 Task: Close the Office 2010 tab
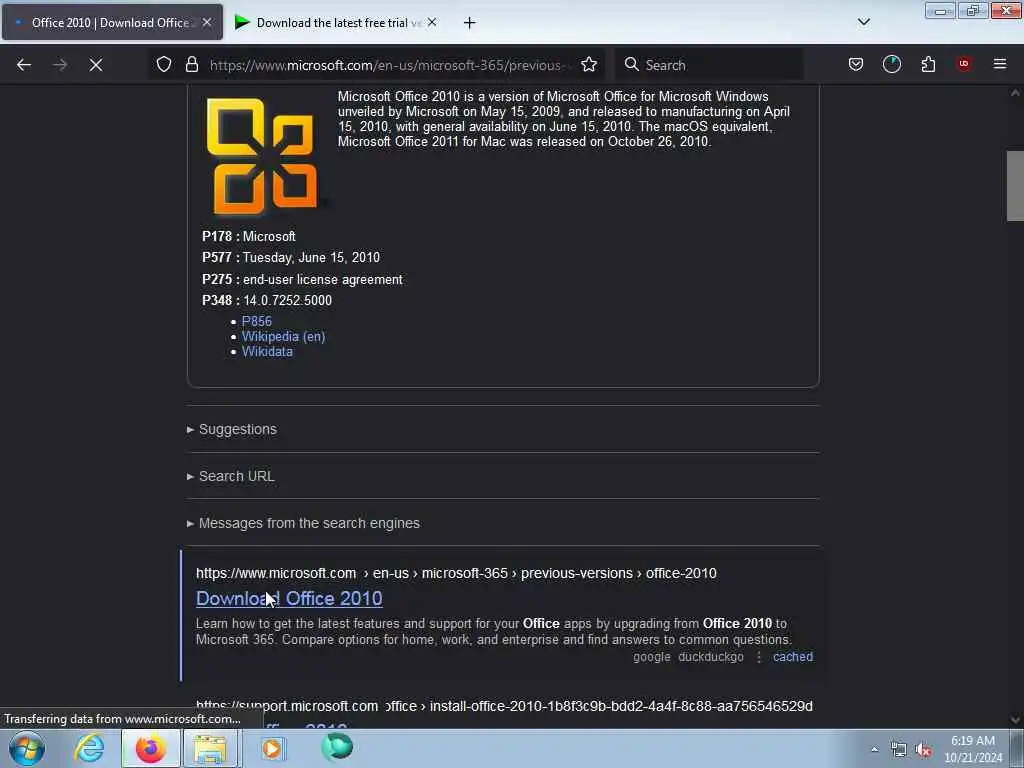[x=207, y=22]
